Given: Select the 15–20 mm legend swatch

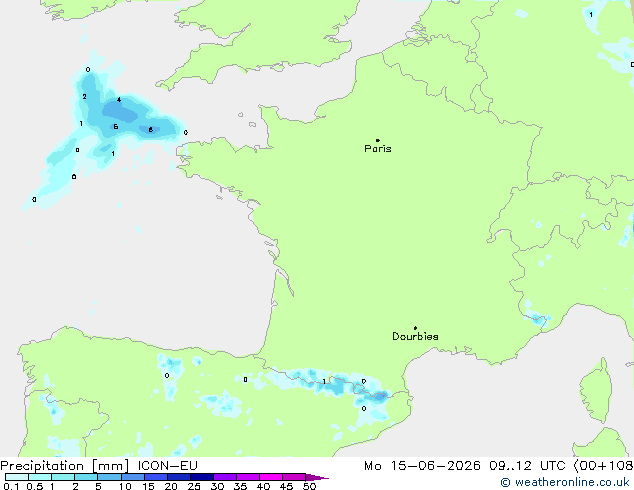Looking at the screenshot, I should [156, 477].
